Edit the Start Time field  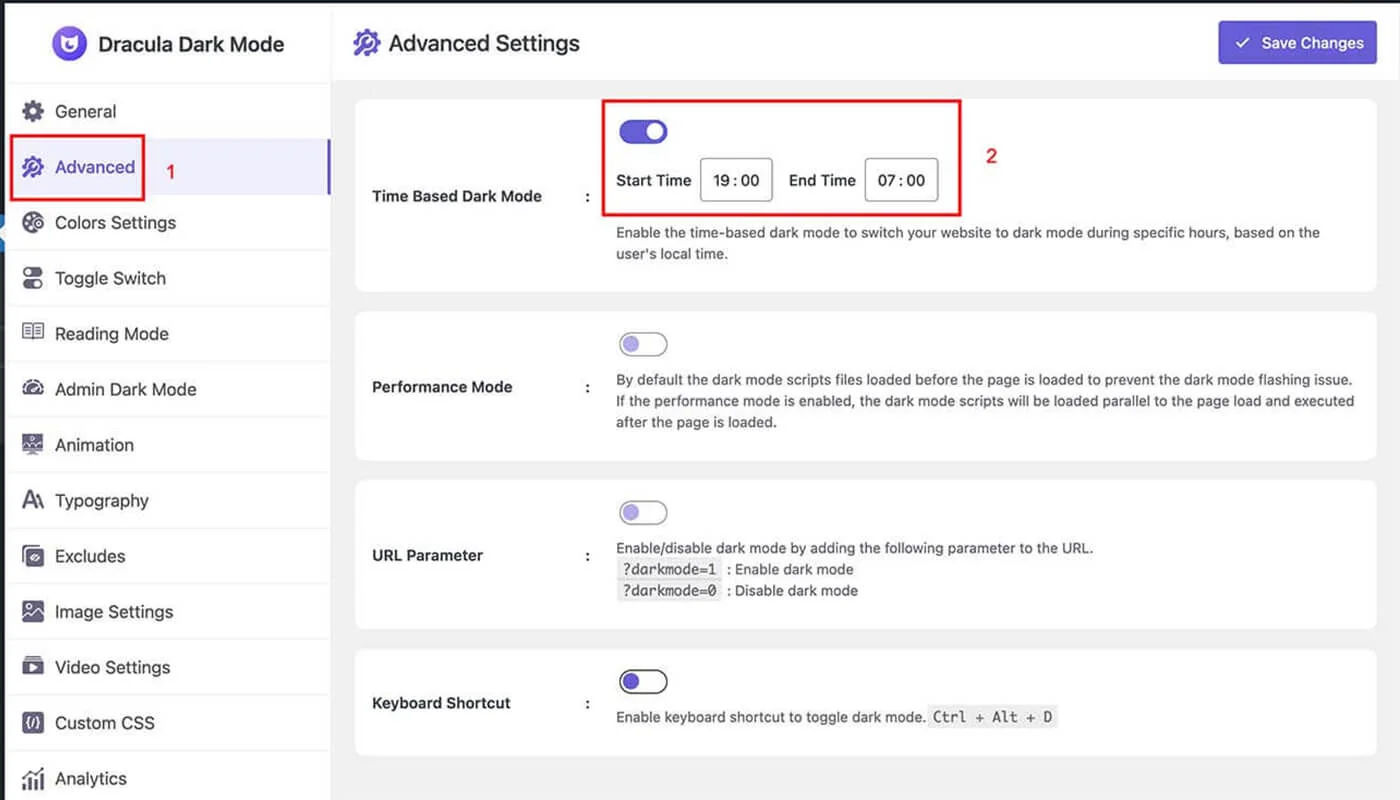click(x=736, y=181)
